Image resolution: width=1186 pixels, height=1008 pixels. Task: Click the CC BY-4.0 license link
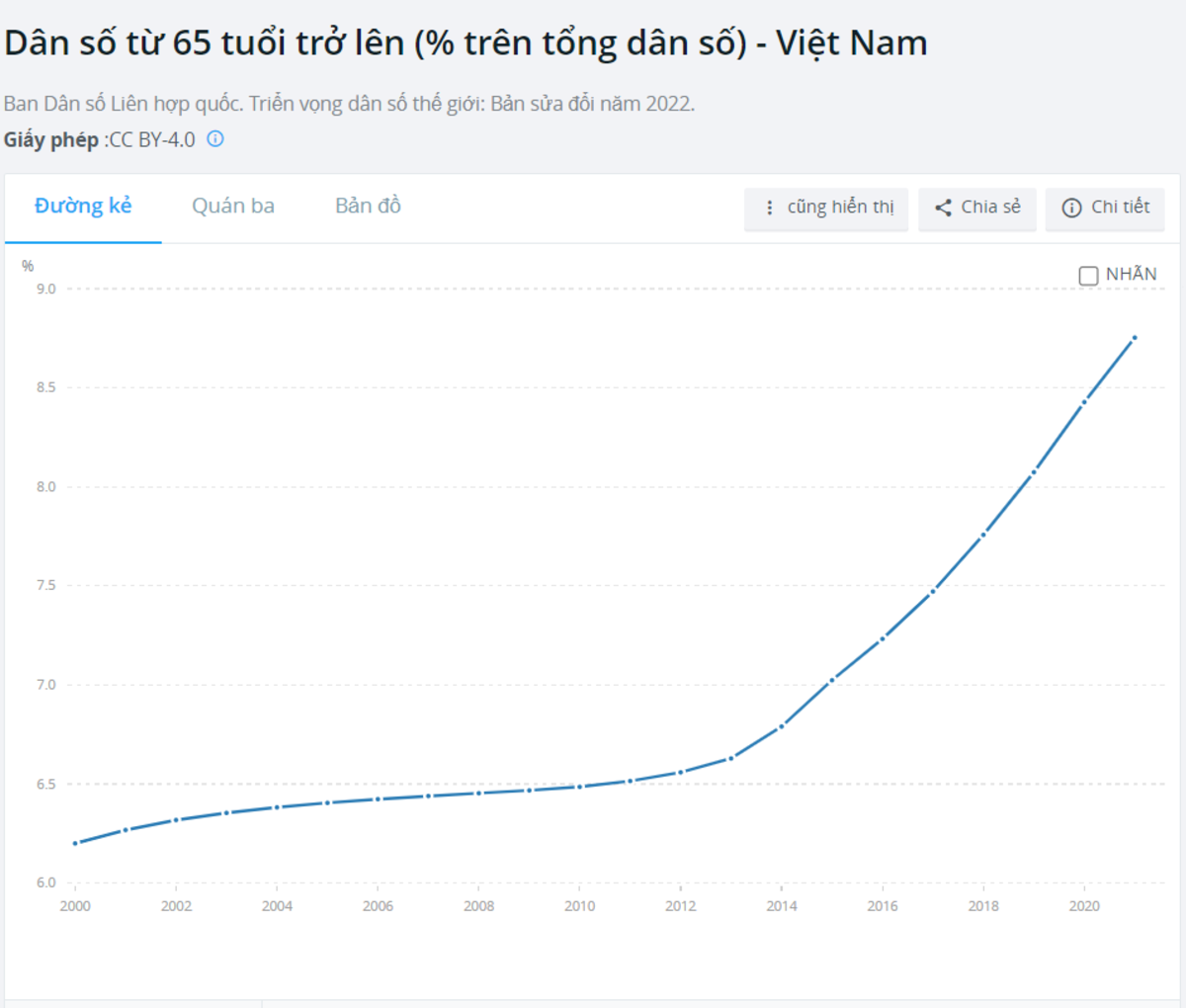(153, 139)
